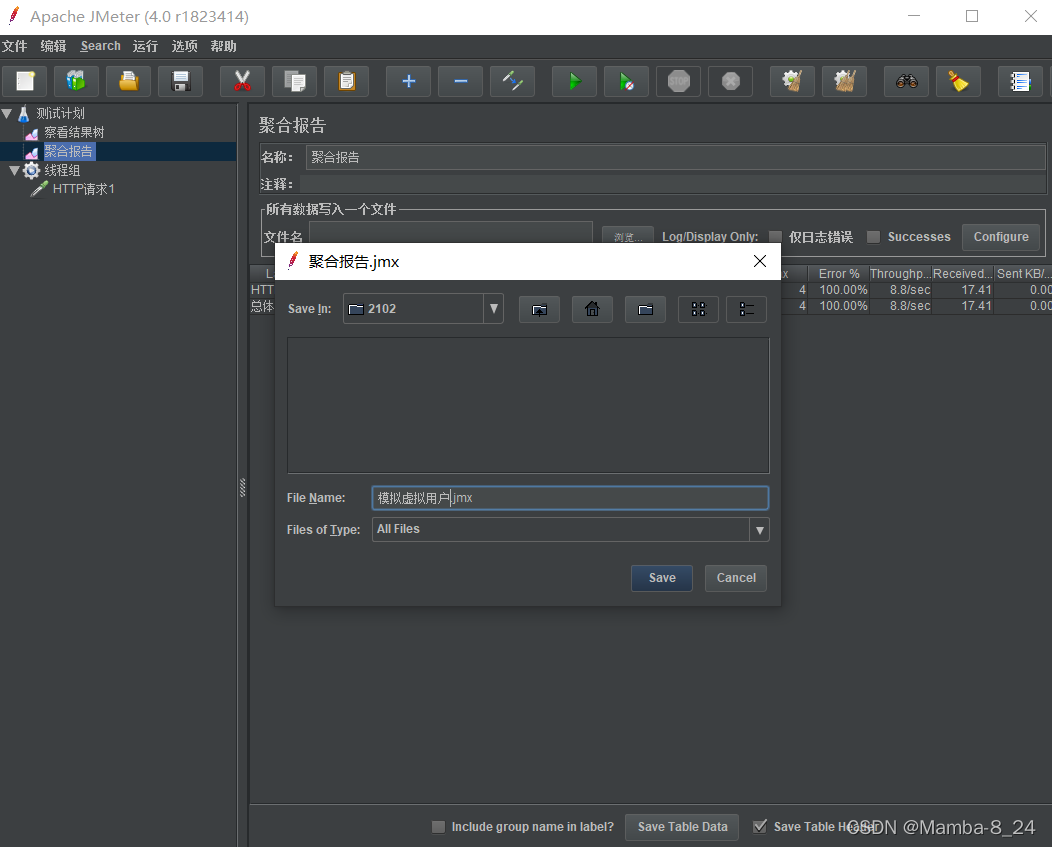Click the Home folder icon in dialog

coord(592,309)
